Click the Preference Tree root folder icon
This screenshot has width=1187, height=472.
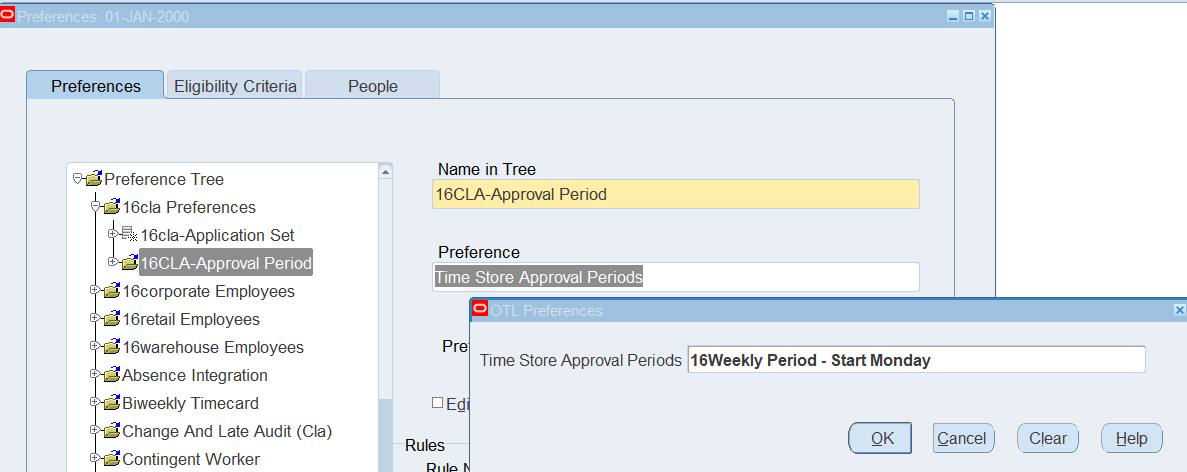93,180
